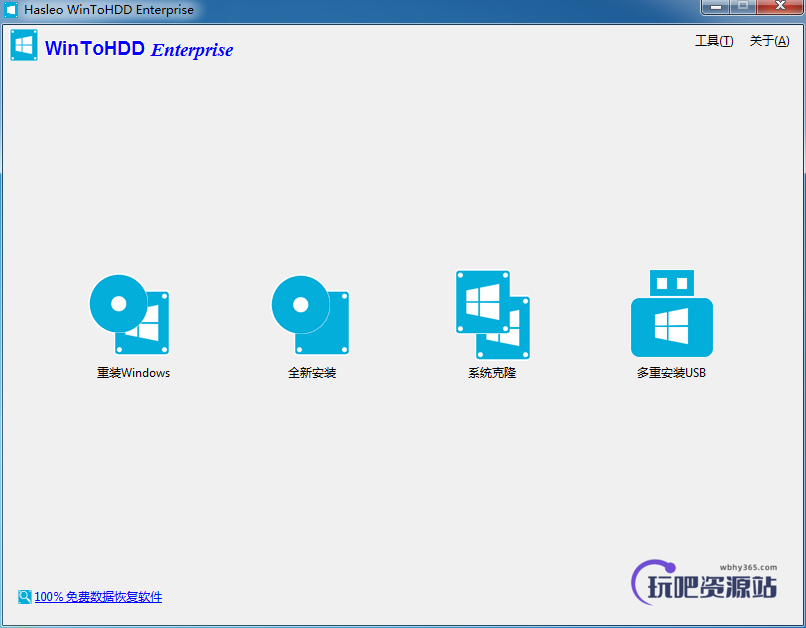
Task: Open the 关于(A) About menu
Action: pyautogui.click(x=769, y=41)
